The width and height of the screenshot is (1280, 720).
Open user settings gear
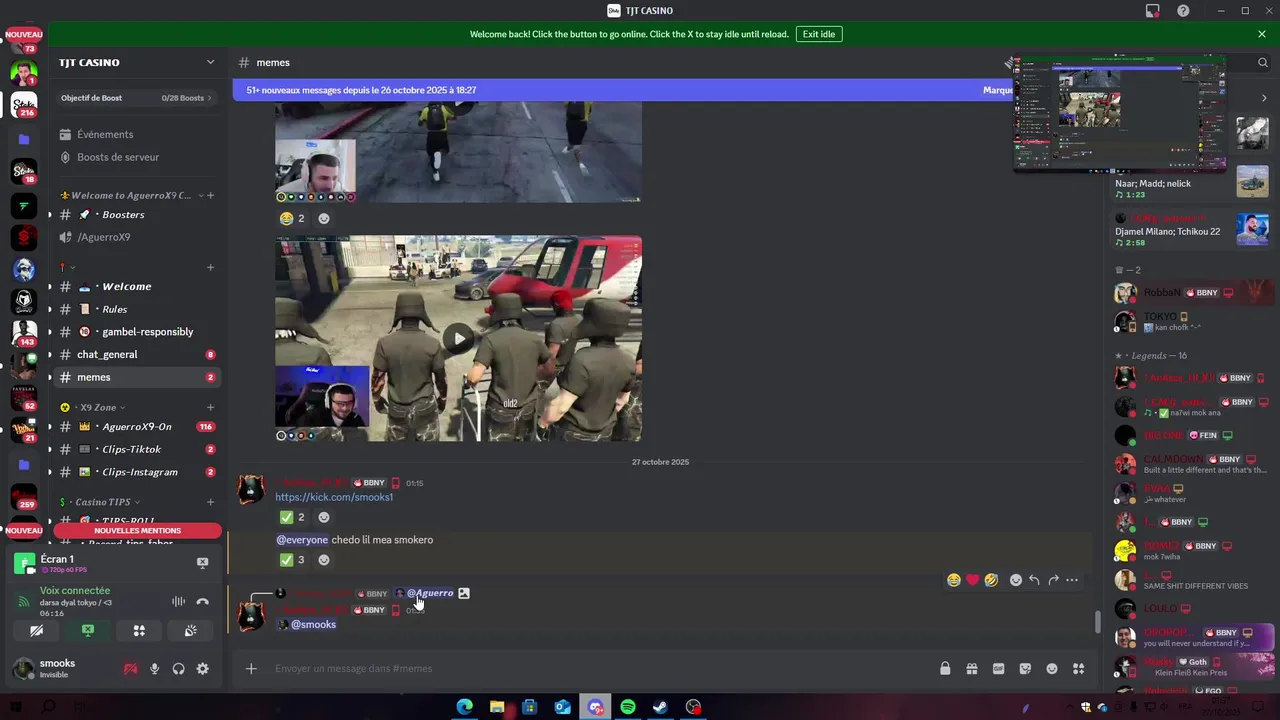tap(202, 669)
